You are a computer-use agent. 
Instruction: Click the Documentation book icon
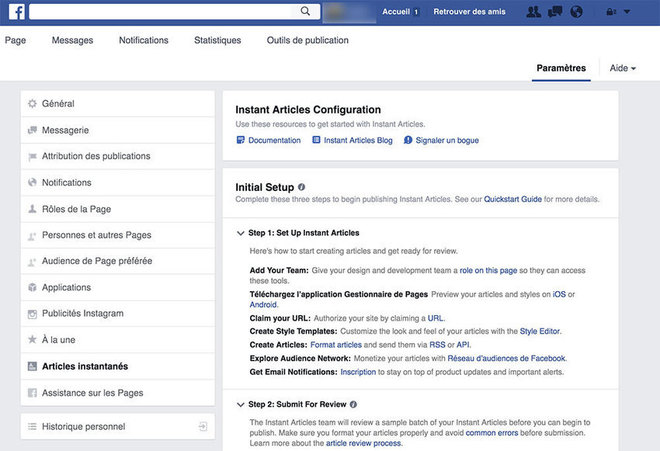pos(240,140)
